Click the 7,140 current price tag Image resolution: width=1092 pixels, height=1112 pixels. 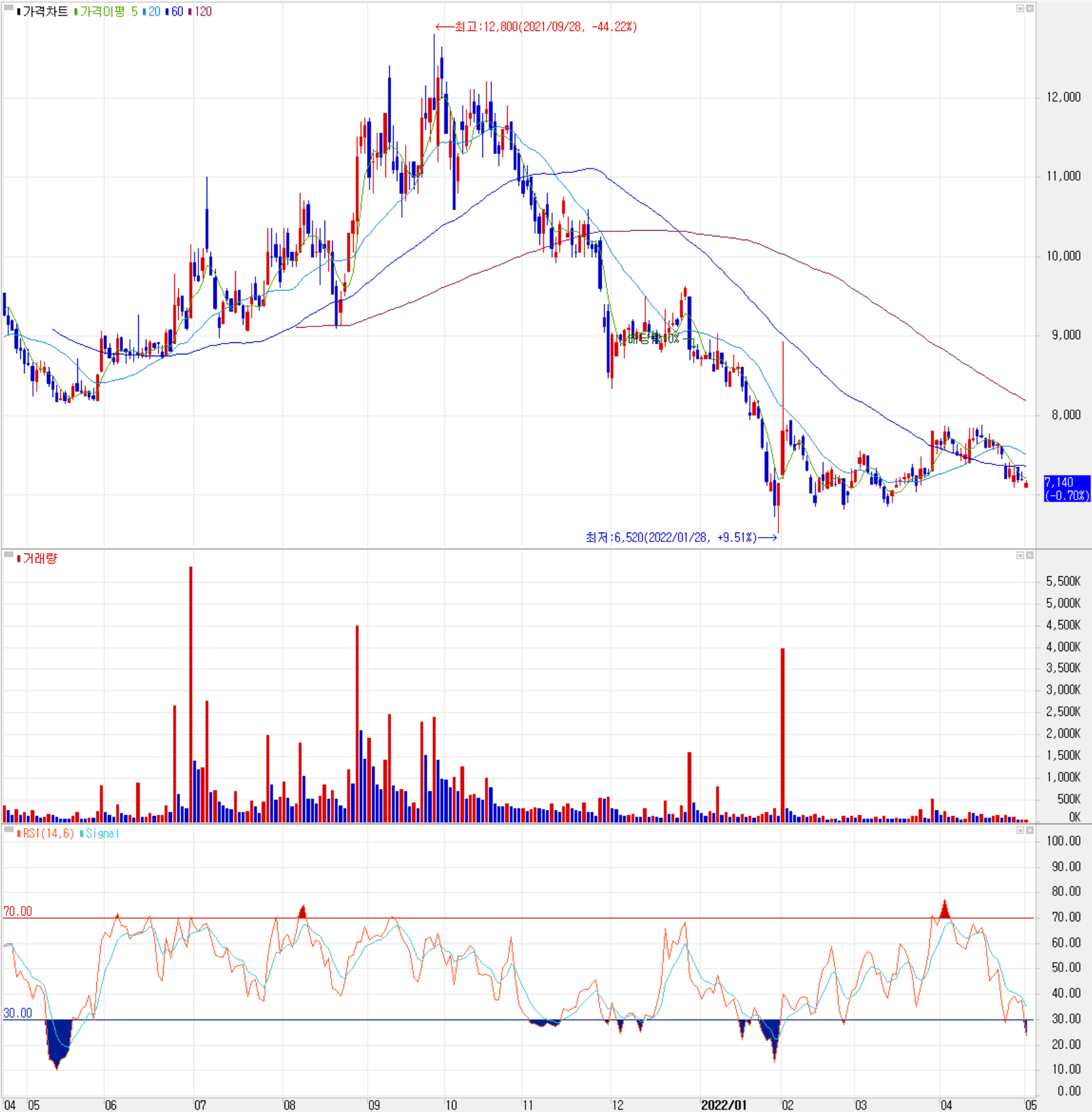[x=1067, y=488]
